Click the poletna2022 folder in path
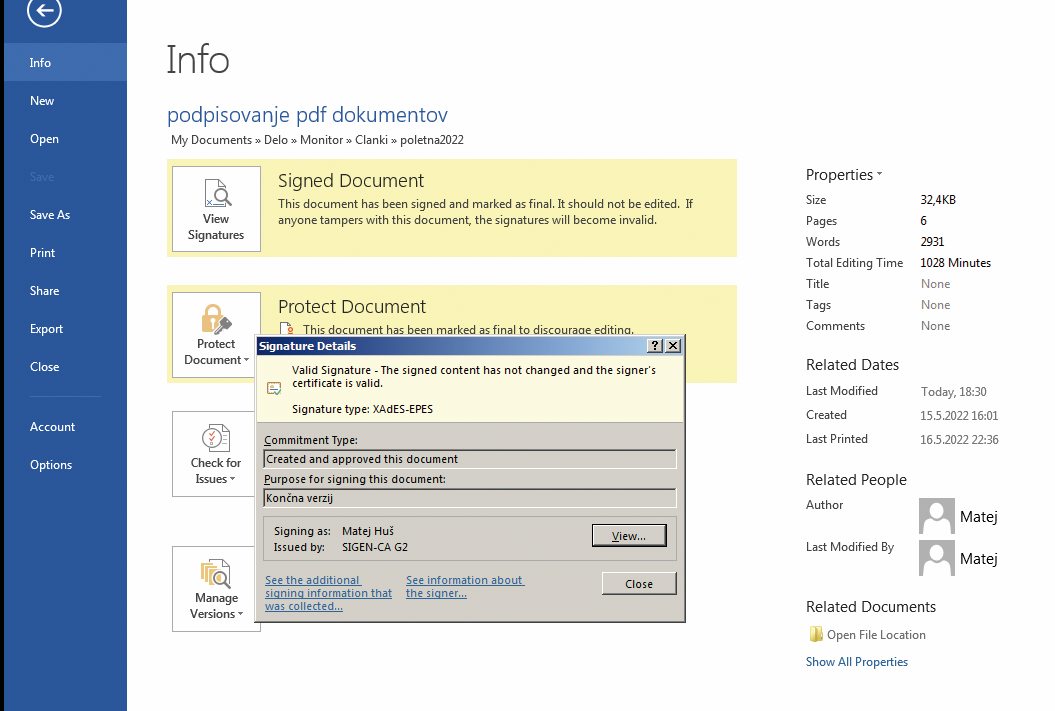This screenshot has width=1055, height=711. tap(432, 140)
